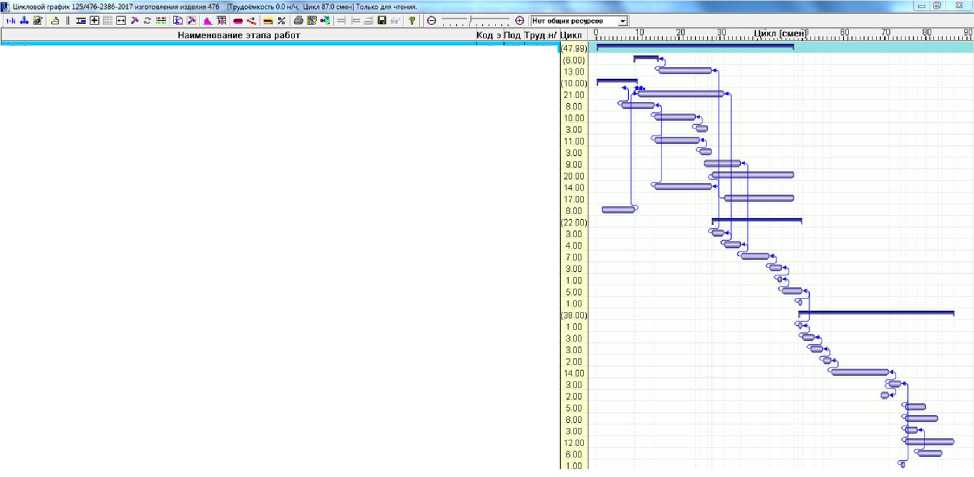
Task: Click the plus expand-all toolbar icon
Action: (x=94, y=20)
